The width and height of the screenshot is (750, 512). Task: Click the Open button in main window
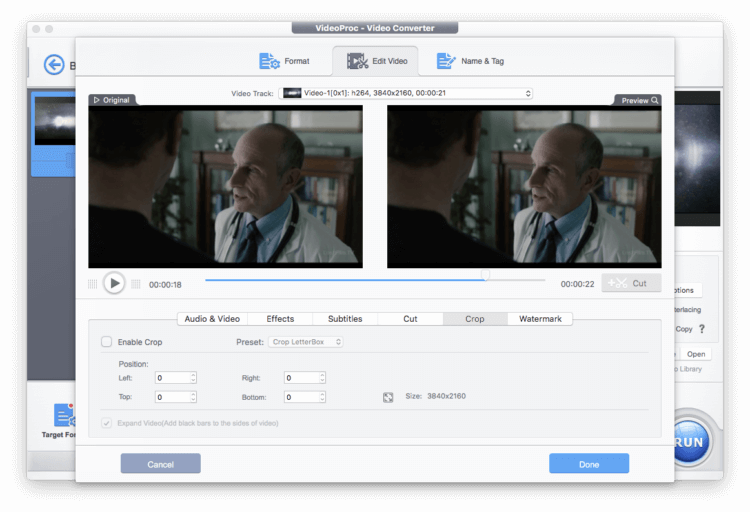point(696,354)
